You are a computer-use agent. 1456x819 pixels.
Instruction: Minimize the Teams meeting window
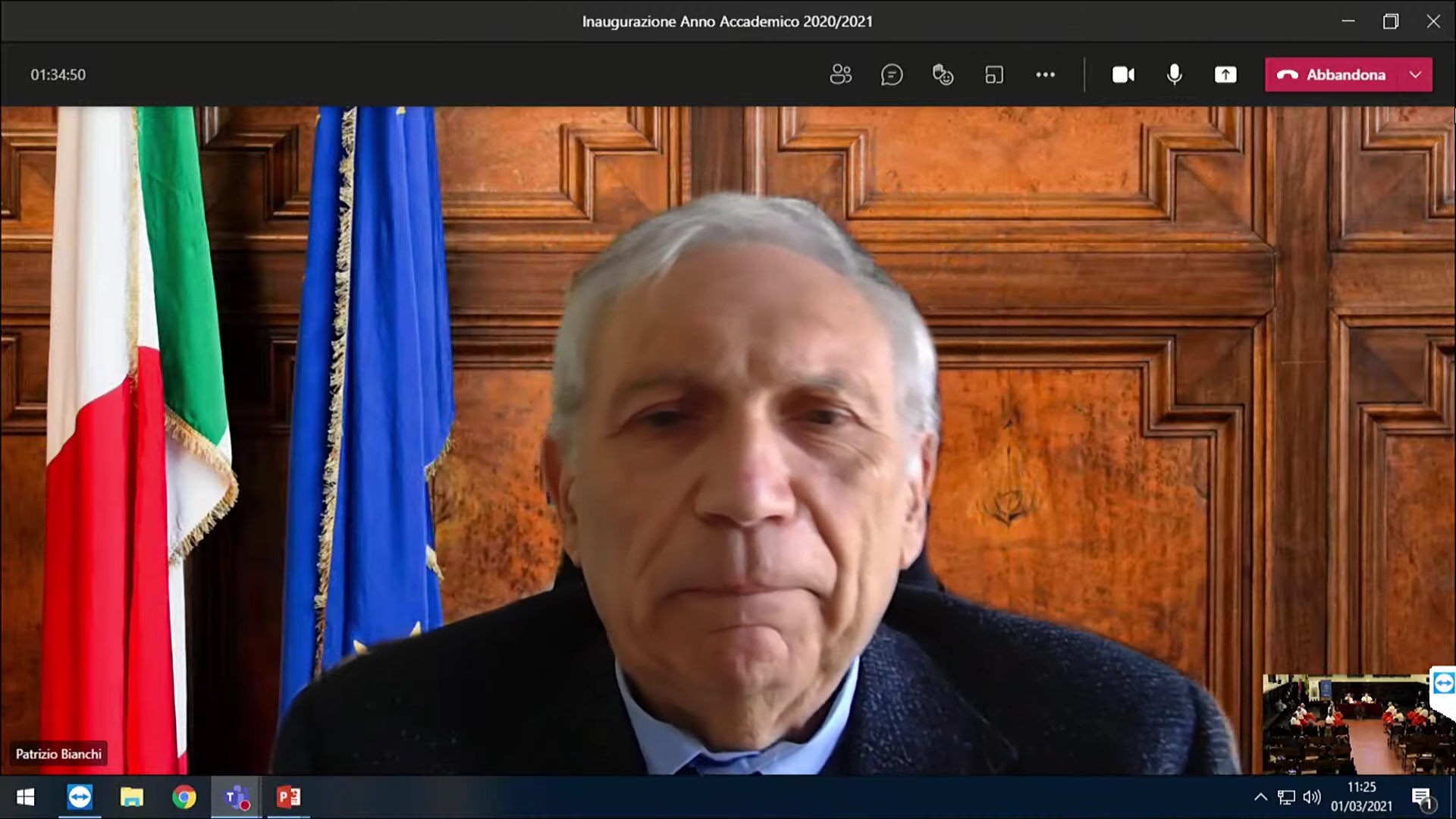click(1348, 21)
